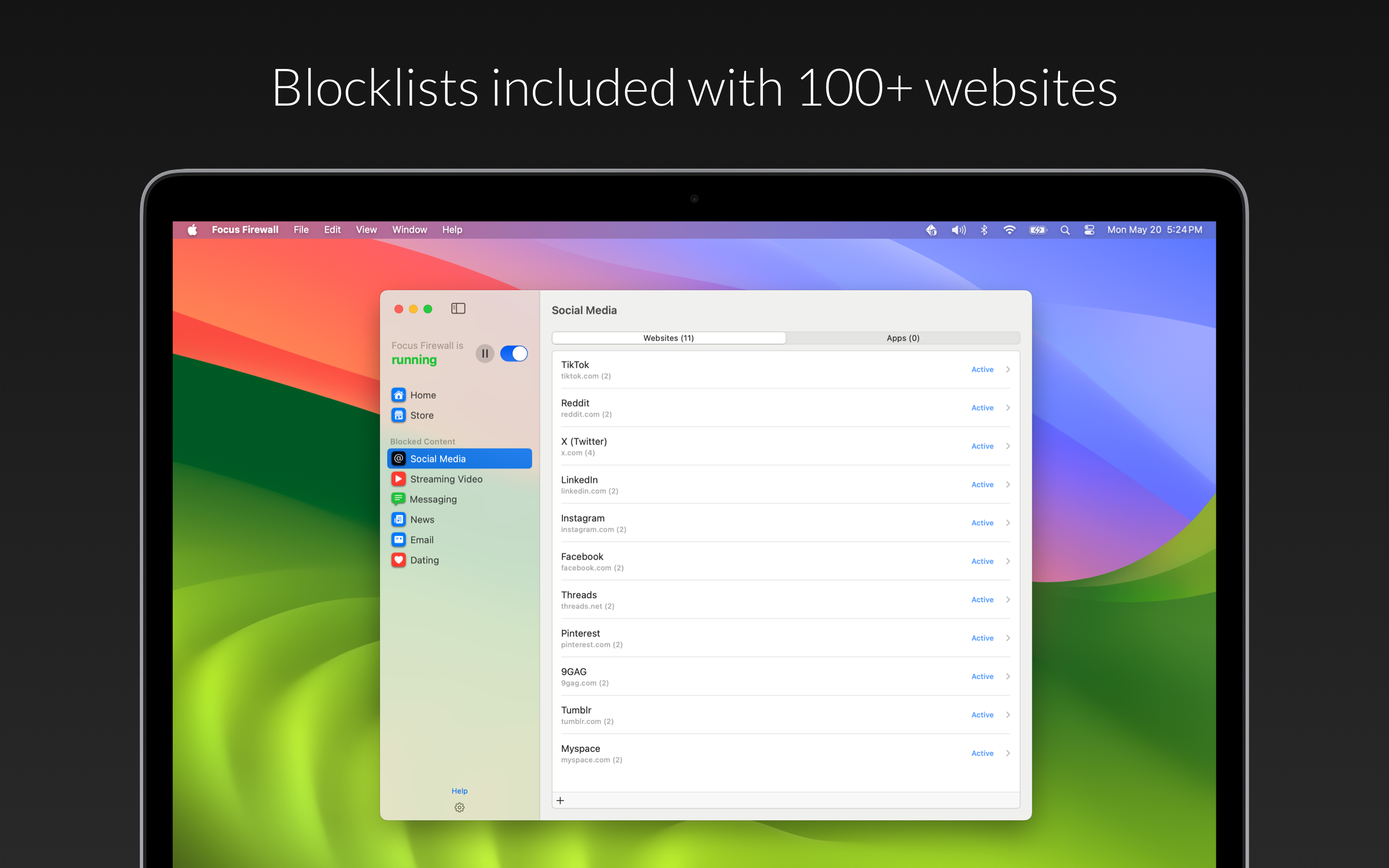
Task: Select the linkedin.com (2) domain text
Action: pos(589,491)
